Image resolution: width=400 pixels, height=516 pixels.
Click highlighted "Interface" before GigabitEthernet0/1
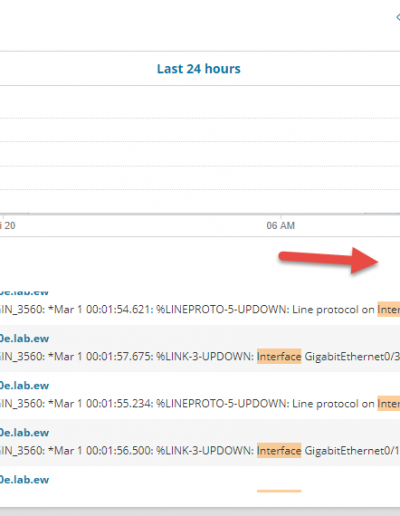pyautogui.click(x=279, y=451)
